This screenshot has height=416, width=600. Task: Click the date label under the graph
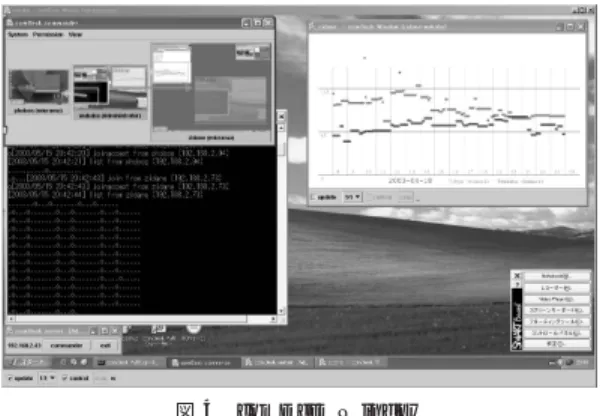[410, 181]
